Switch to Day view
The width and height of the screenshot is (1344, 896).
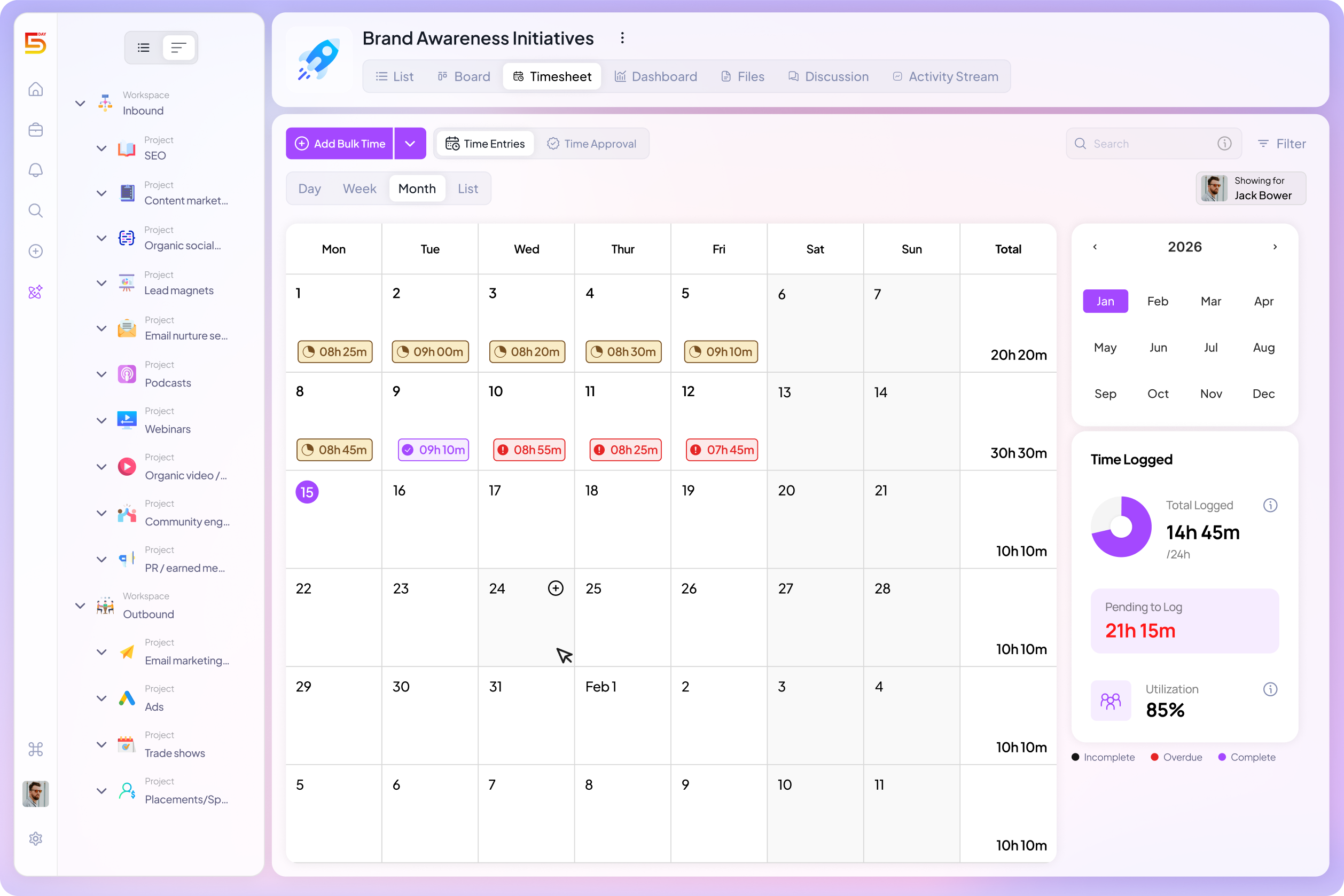[x=309, y=188]
